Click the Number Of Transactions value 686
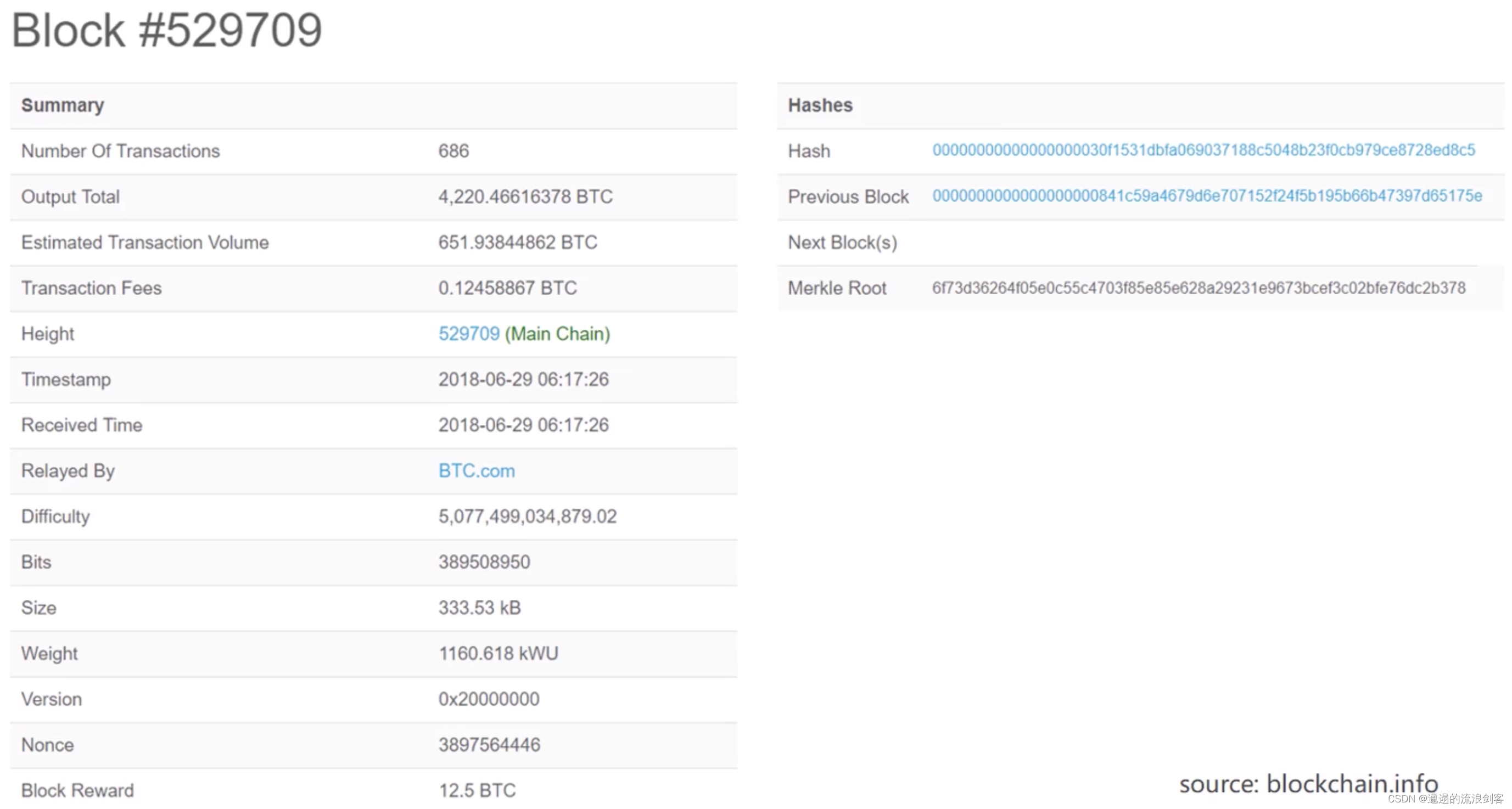Viewport: 1512px width, 809px height. click(453, 151)
